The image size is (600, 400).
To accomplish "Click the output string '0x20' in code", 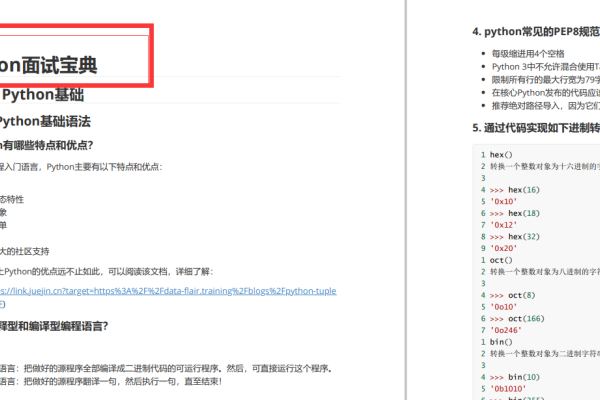I will (x=504, y=248).
